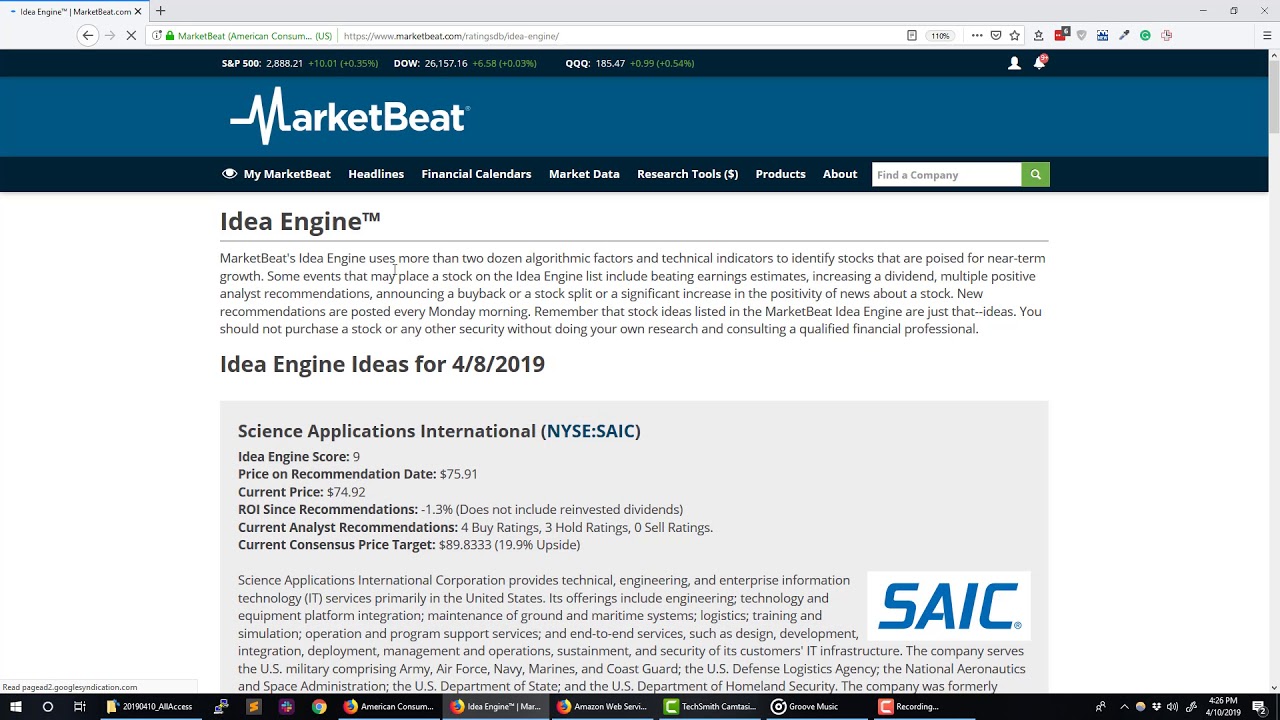Open Research Tools ($) menu

687,174
